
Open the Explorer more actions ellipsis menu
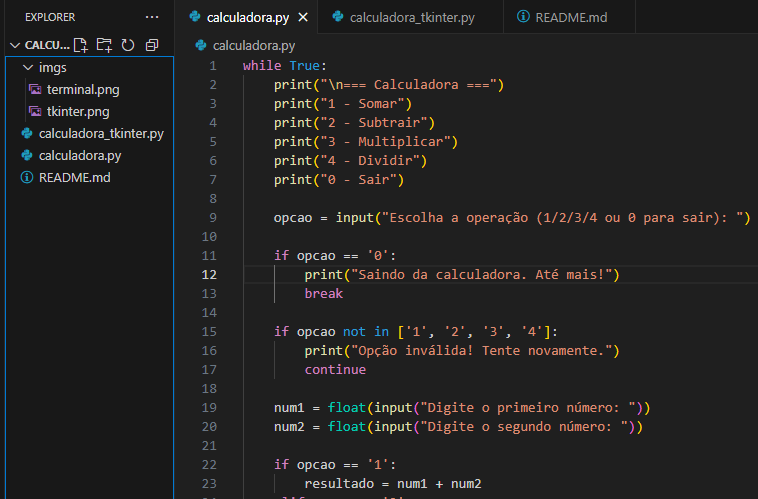pos(152,17)
